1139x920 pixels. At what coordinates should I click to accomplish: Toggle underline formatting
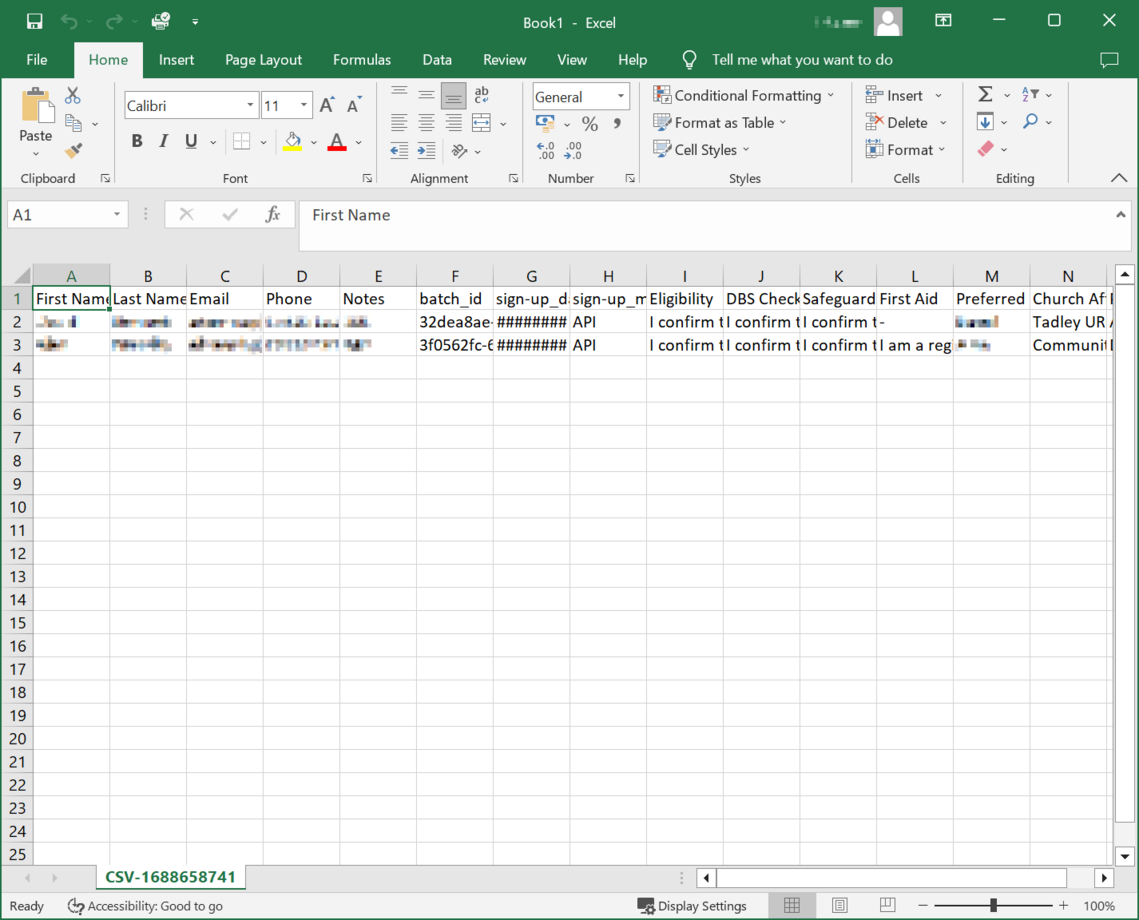[191, 141]
